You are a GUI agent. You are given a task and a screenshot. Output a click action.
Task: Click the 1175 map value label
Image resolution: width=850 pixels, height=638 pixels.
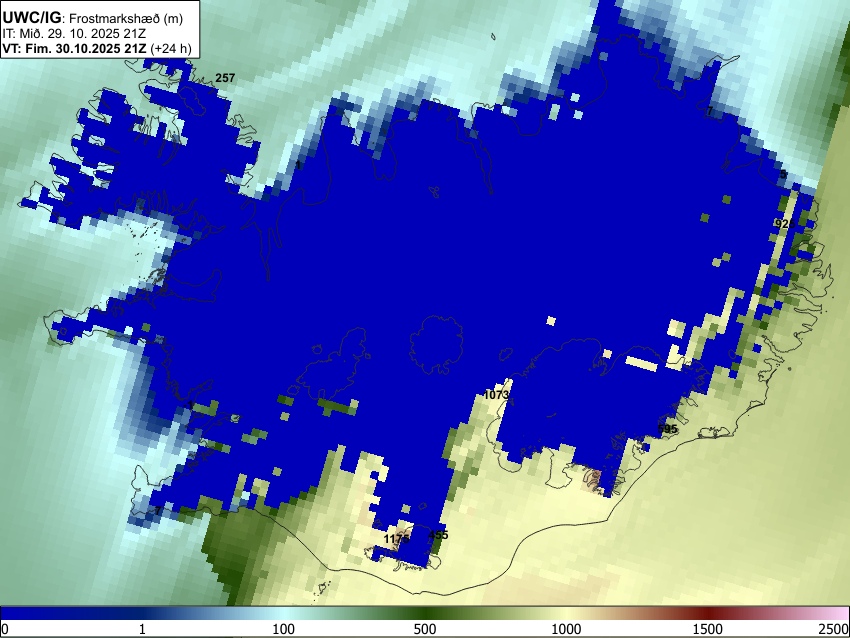point(396,539)
